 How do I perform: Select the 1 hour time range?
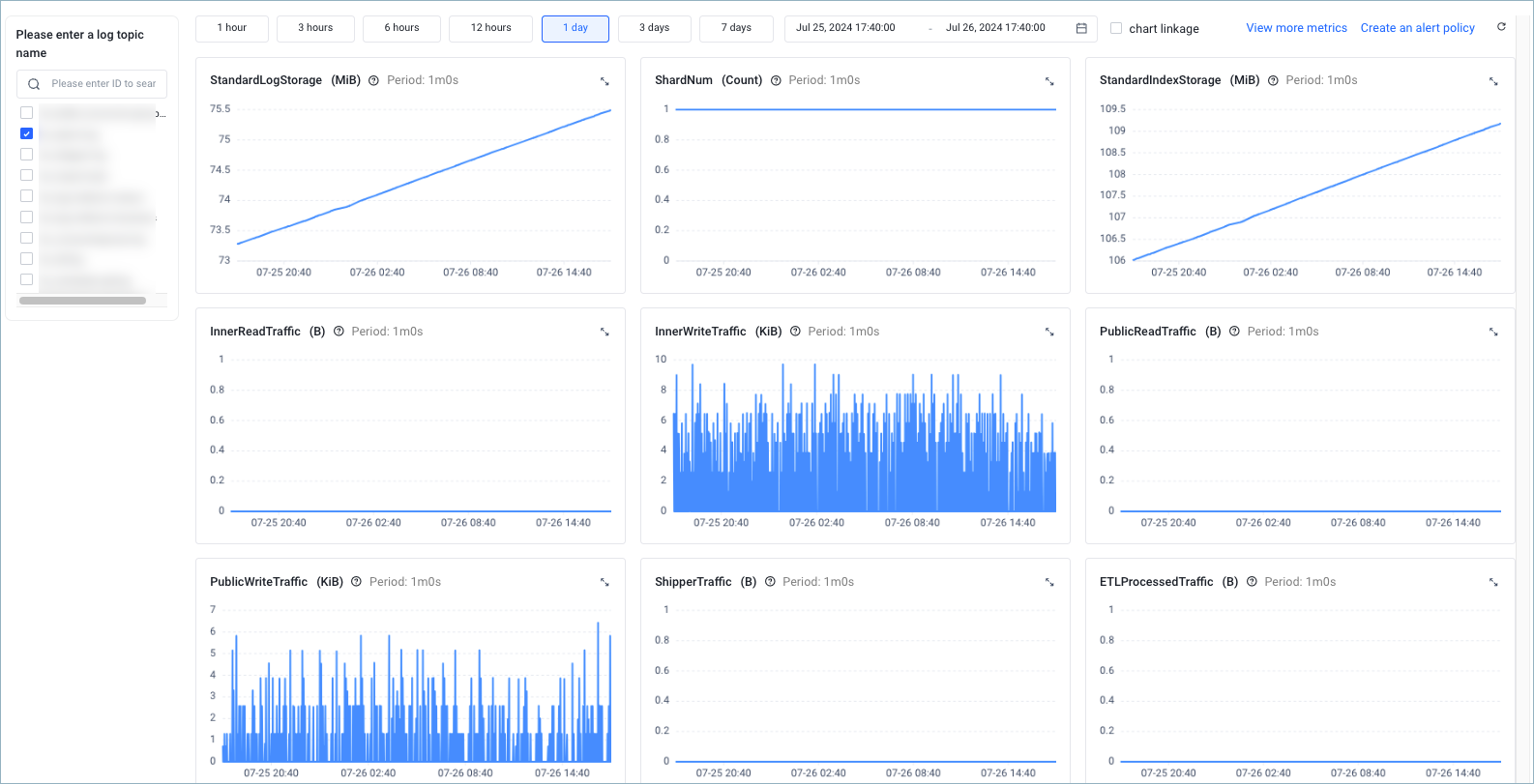[231, 28]
